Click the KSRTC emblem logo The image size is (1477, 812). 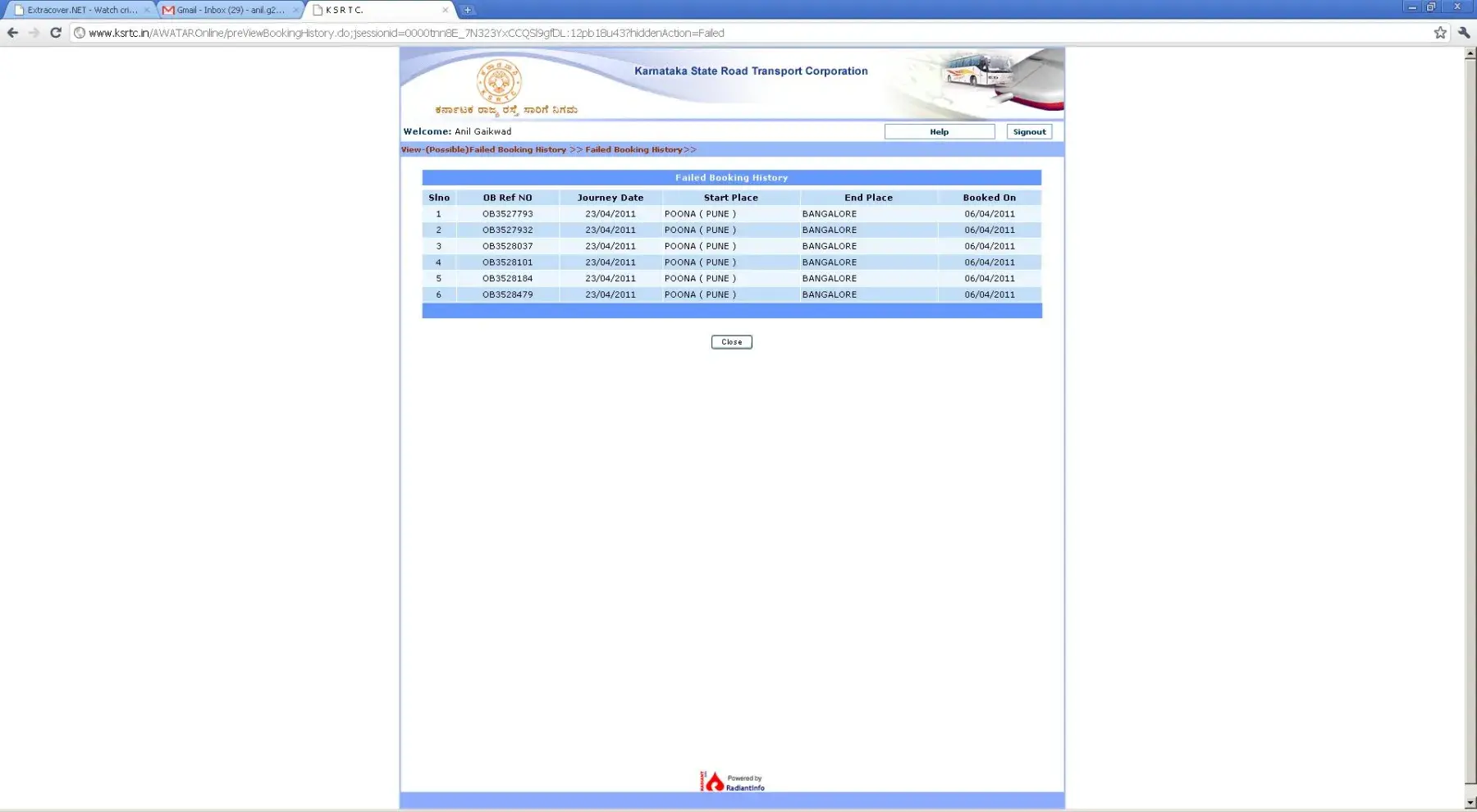(x=499, y=81)
